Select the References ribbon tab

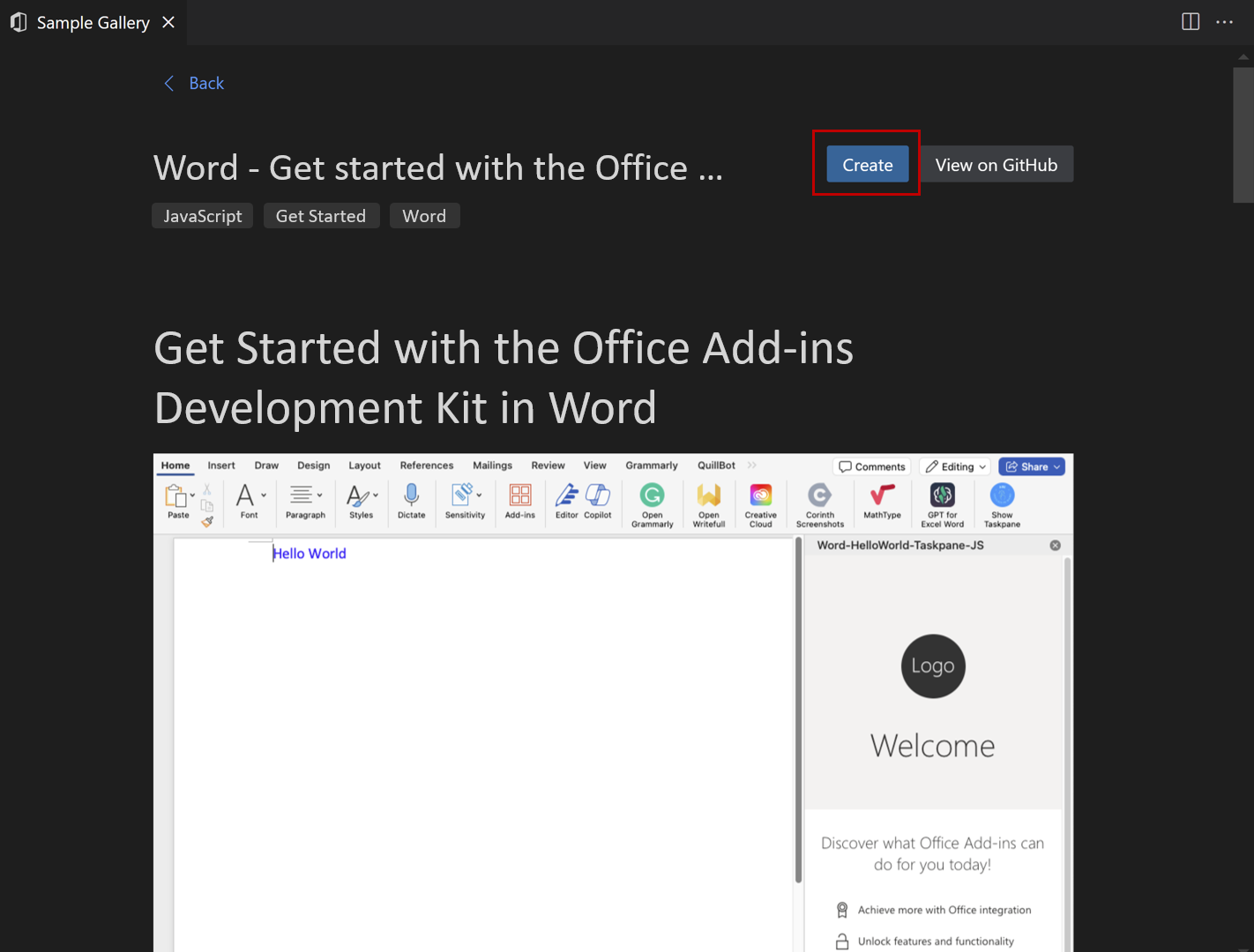427,465
